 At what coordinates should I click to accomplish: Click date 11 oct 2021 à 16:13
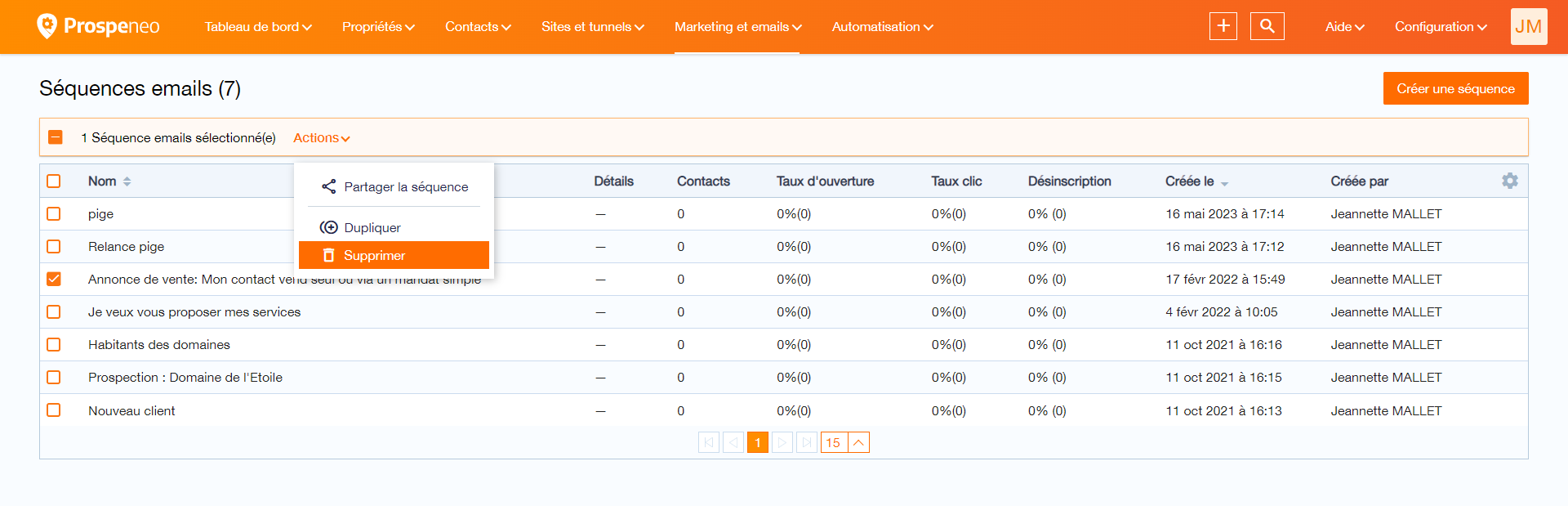pyautogui.click(x=1223, y=410)
